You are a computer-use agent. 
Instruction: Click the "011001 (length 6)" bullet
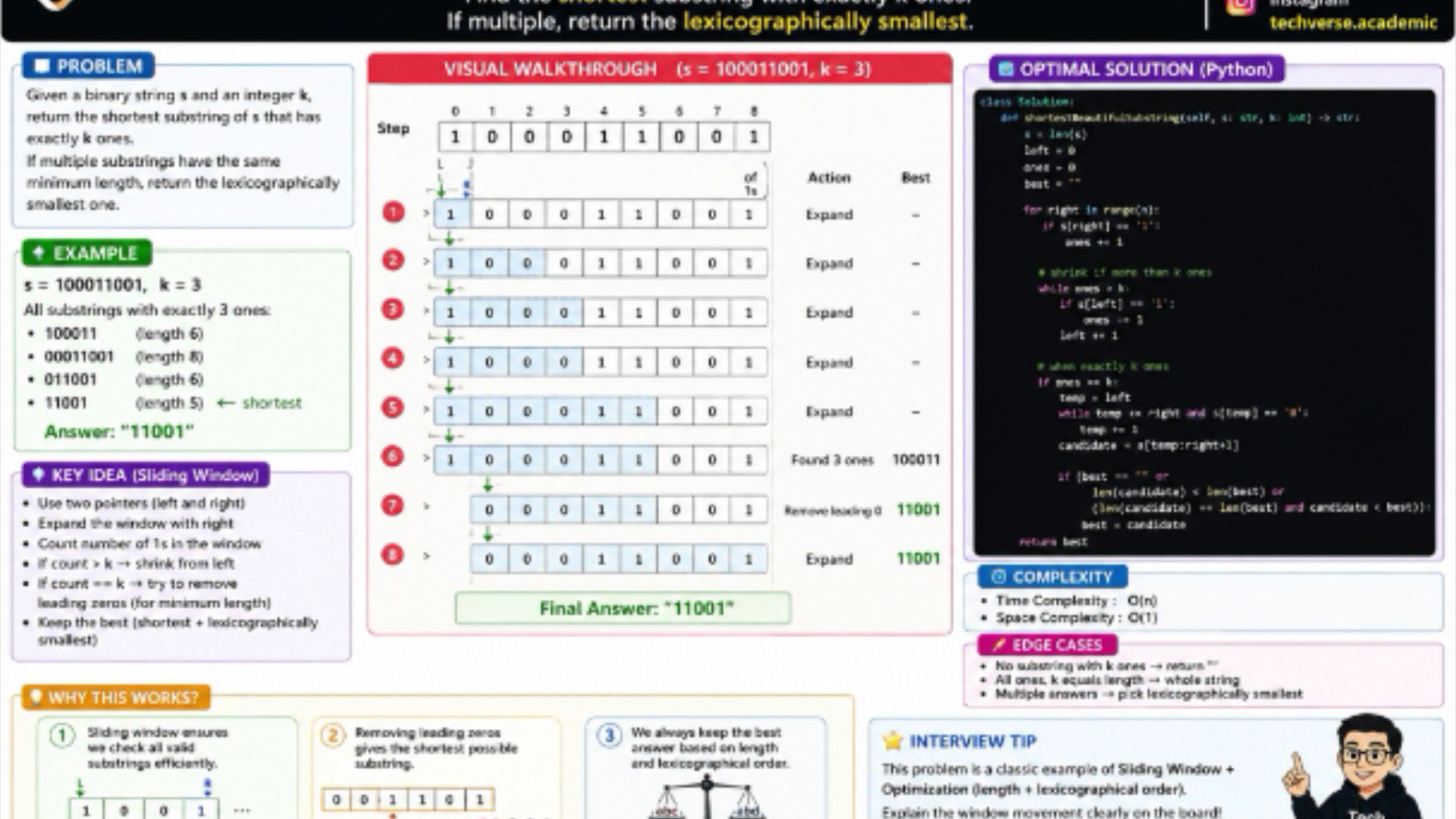pyautogui.click(x=124, y=379)
